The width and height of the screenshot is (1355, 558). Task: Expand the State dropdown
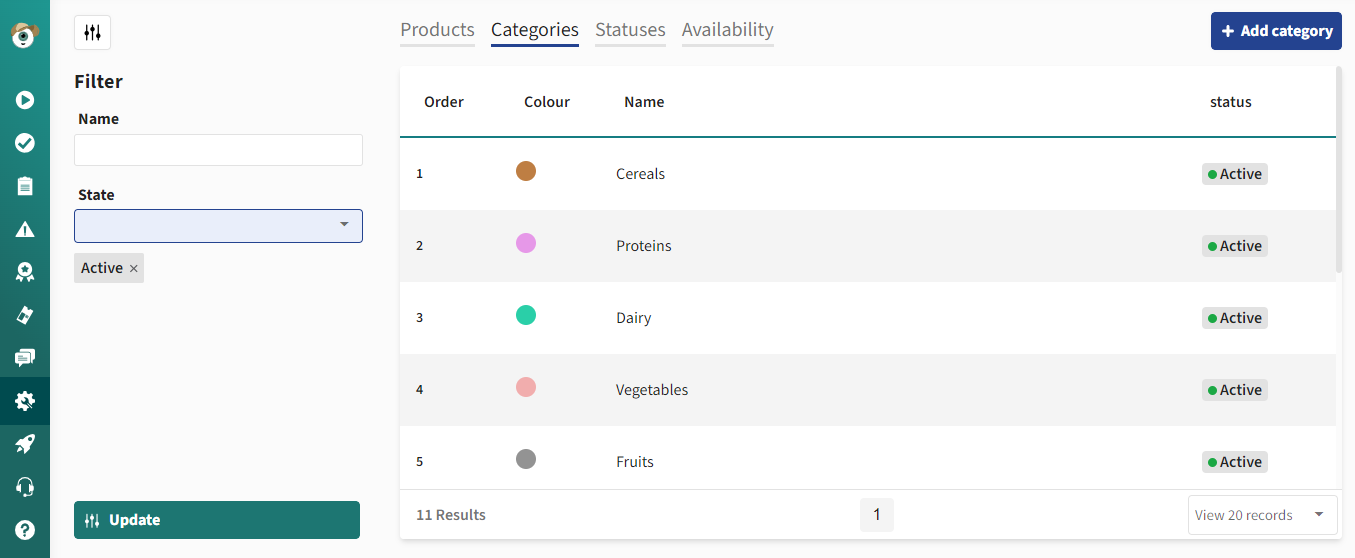218,226
